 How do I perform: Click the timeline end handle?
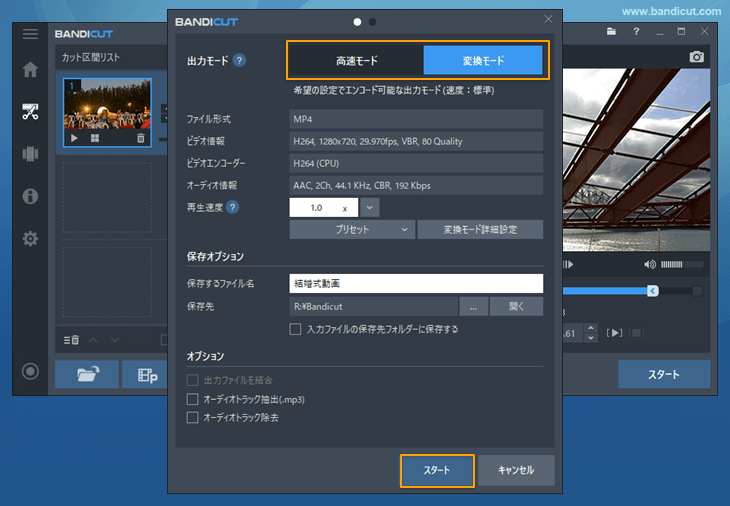(x=653, y=291)
